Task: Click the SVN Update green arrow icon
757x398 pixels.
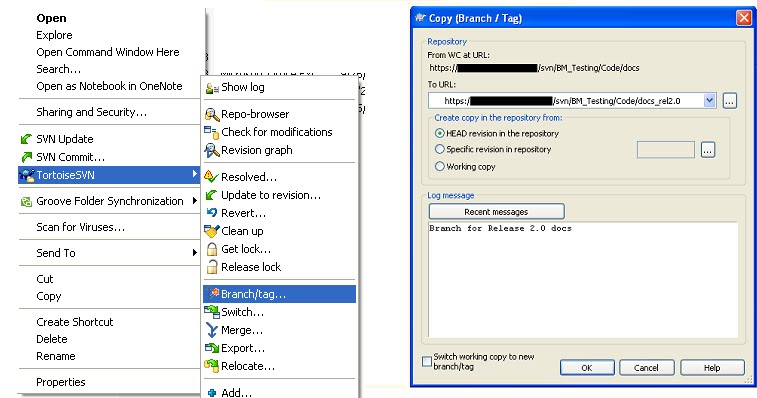Action: [26, 139]
